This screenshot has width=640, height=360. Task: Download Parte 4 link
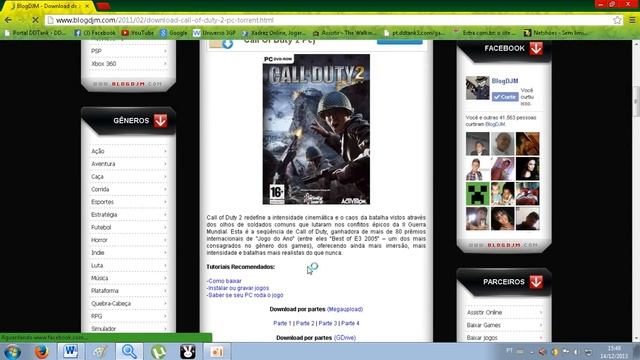350,323
